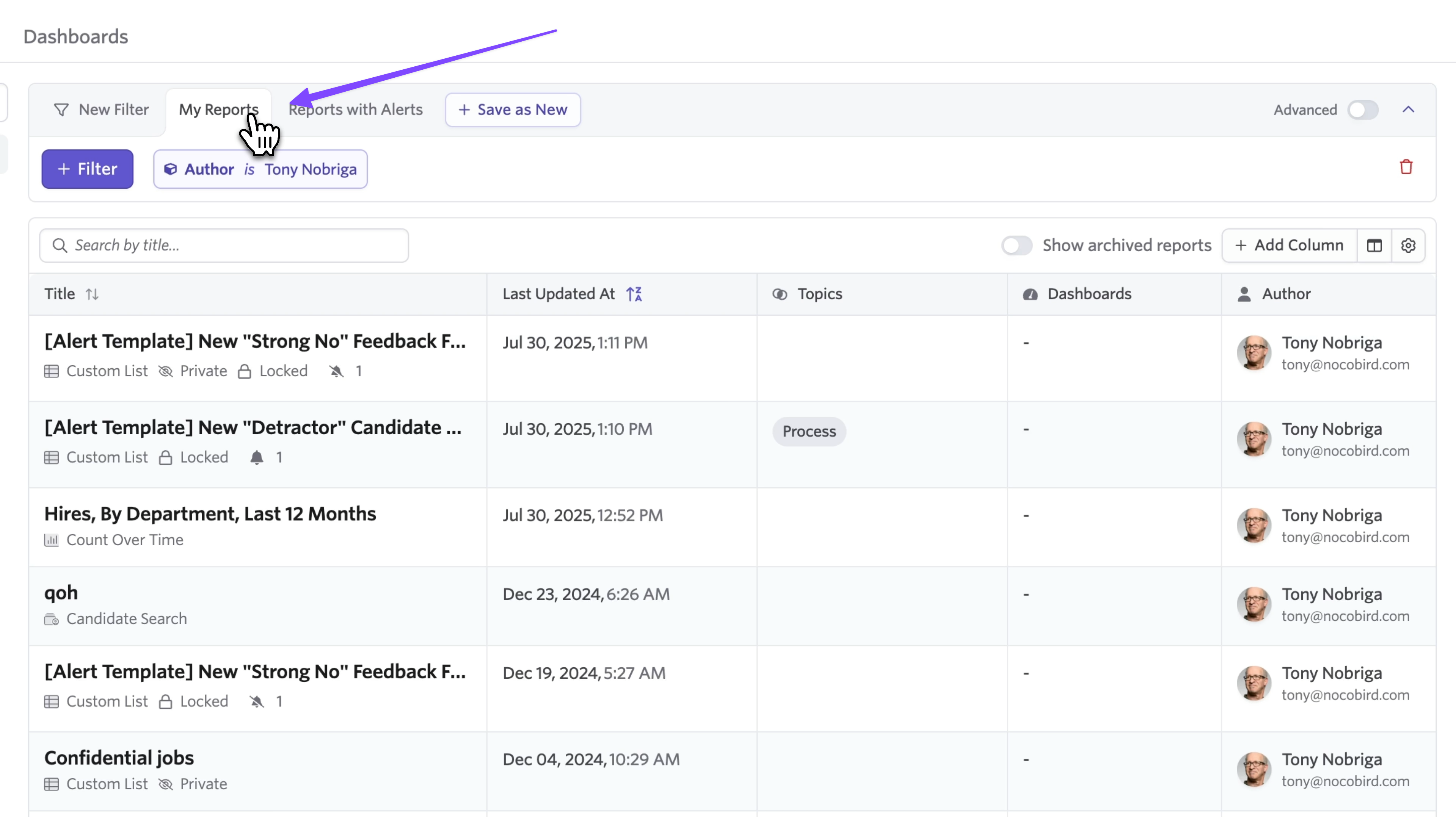Click muted bell icon on Dec 19 report
The height and width of the screenshot is (817, 1456).
pos(257,702)
